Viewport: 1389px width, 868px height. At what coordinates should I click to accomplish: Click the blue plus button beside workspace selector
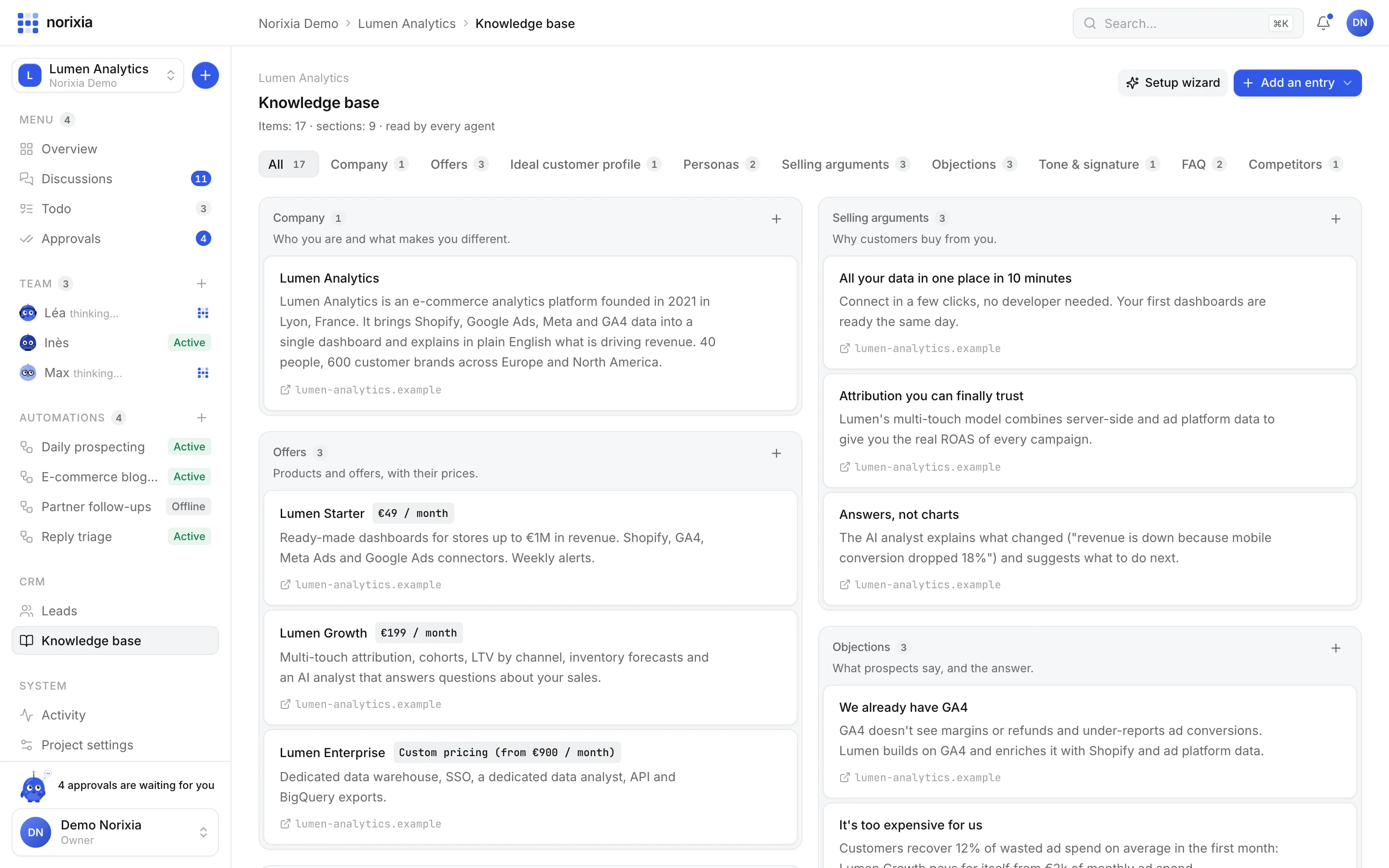(x=205, y=75)
